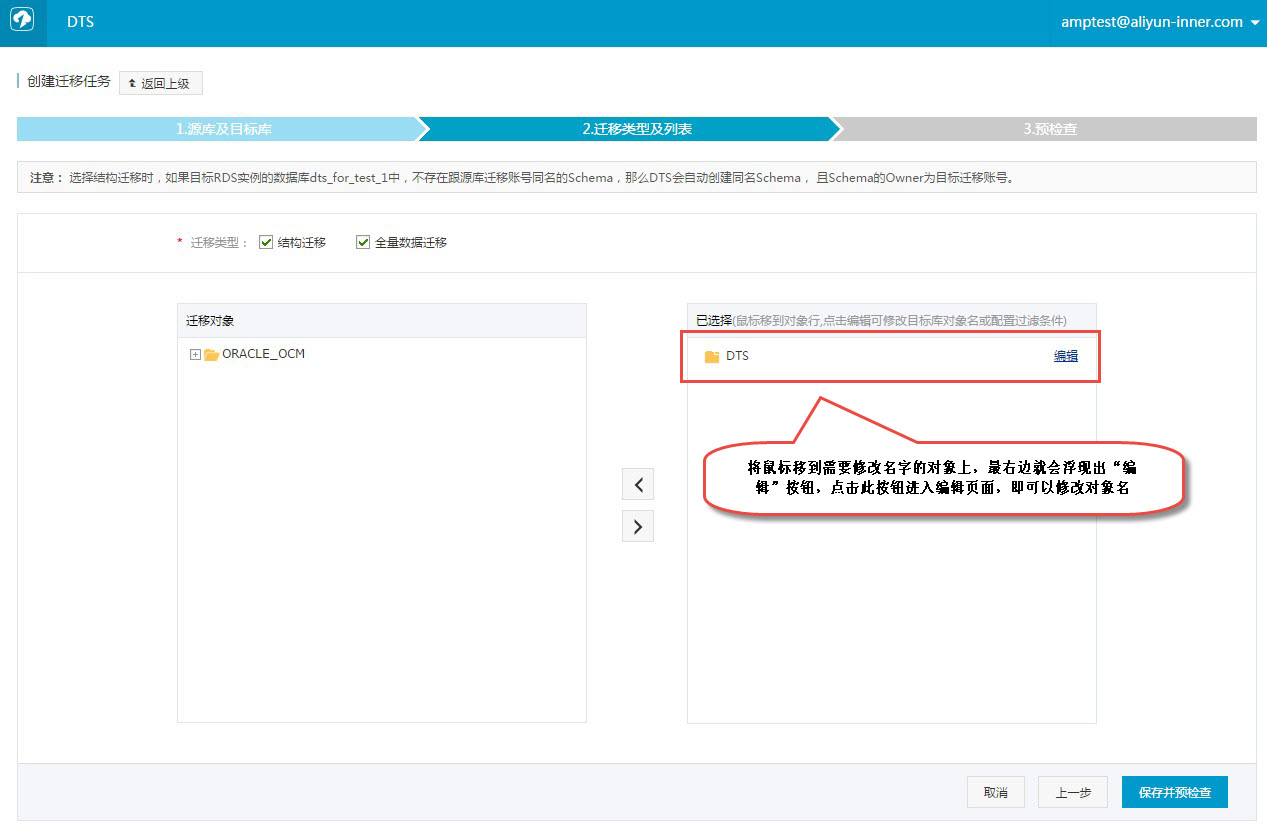The image size is (1267, 838).
Task: Uncheck the 结构迁移 checkbox
Action: point(266,241)
